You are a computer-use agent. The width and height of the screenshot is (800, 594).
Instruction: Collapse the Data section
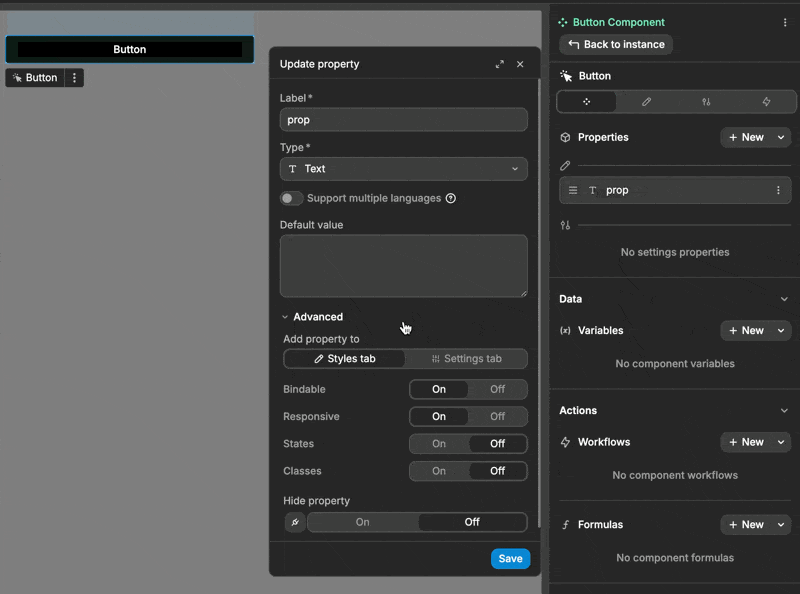pyautogui.click(x=786, y=298)
